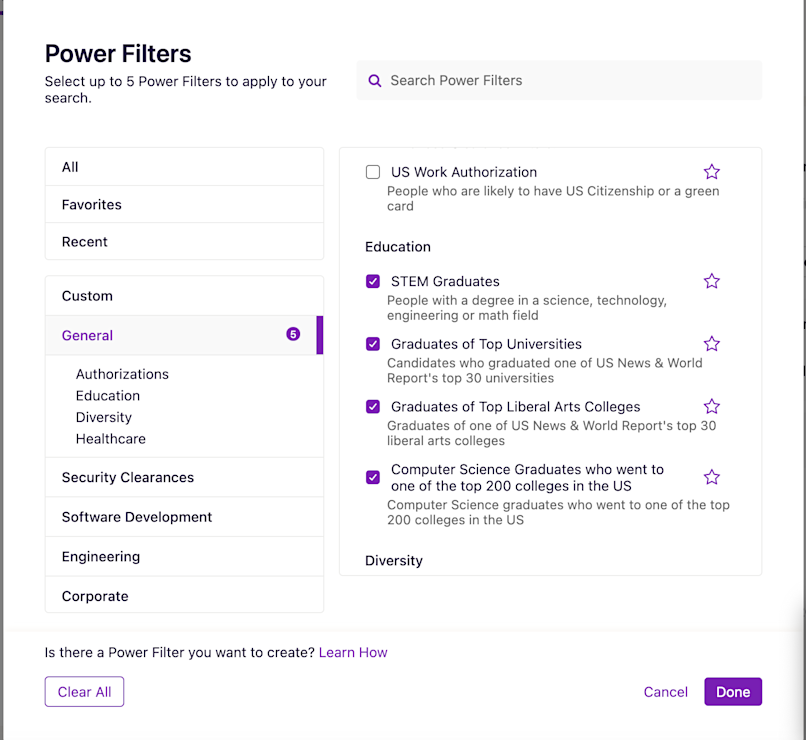Open the Learn How link

click(x=353, y=652)
